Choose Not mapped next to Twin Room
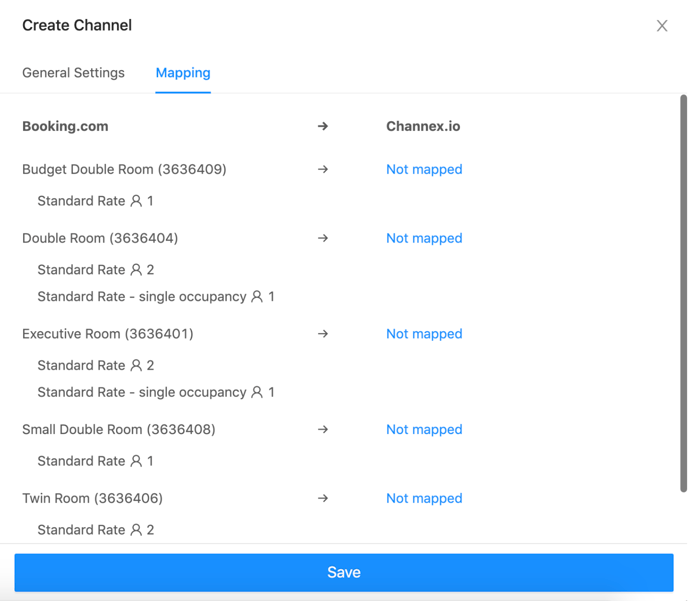Viewport: 688px width, 601px height. (x=424, y=498)
